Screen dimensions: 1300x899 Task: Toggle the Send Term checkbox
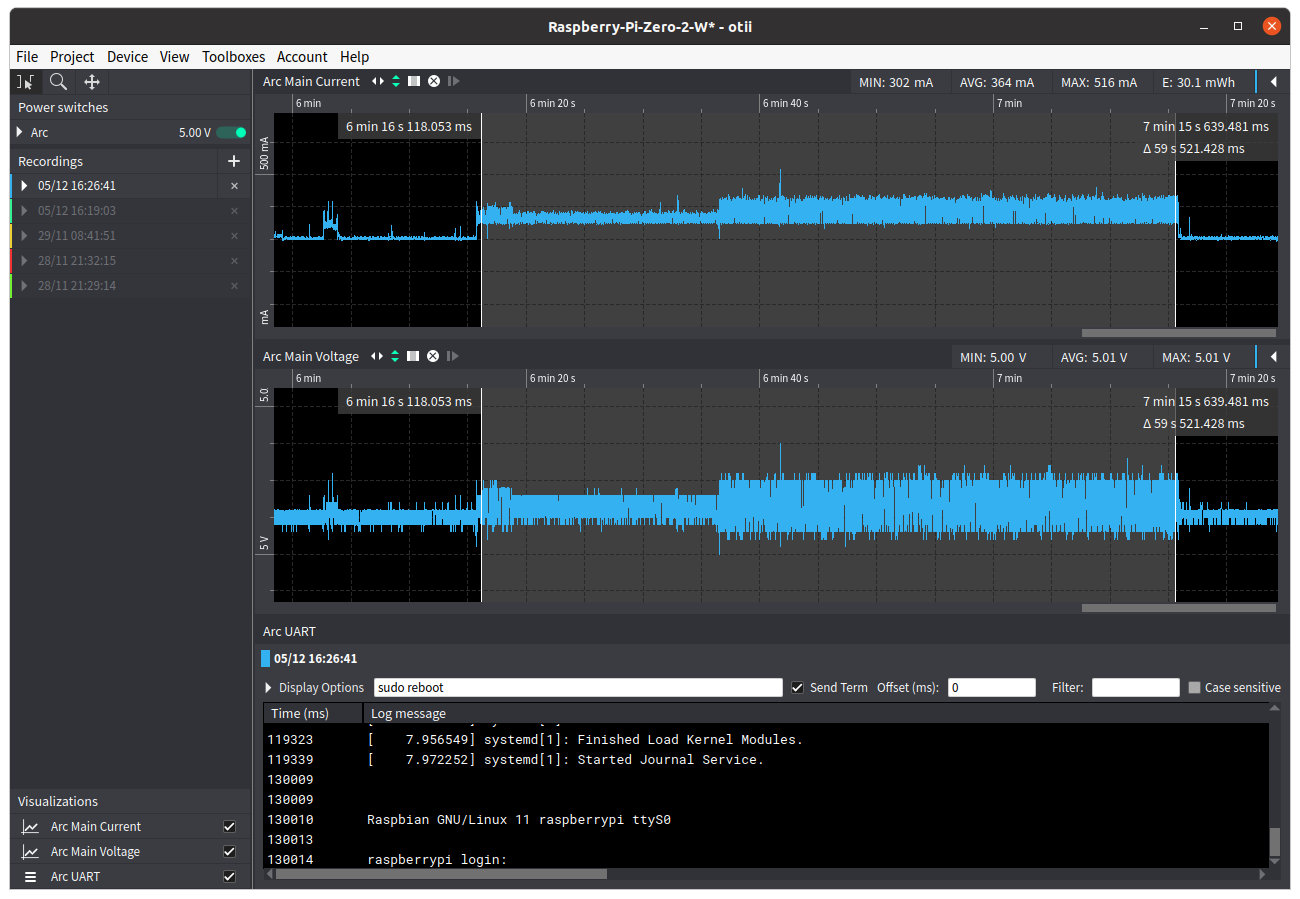coord(797,688)
